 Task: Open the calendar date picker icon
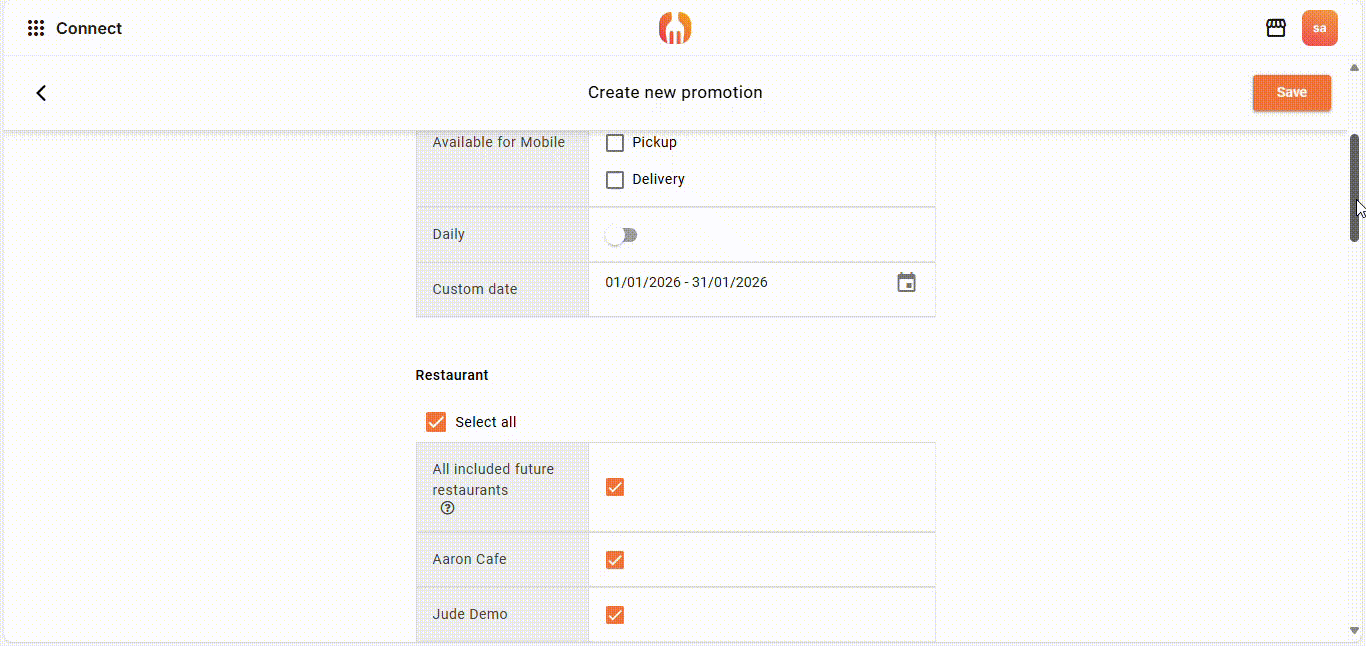906,283
